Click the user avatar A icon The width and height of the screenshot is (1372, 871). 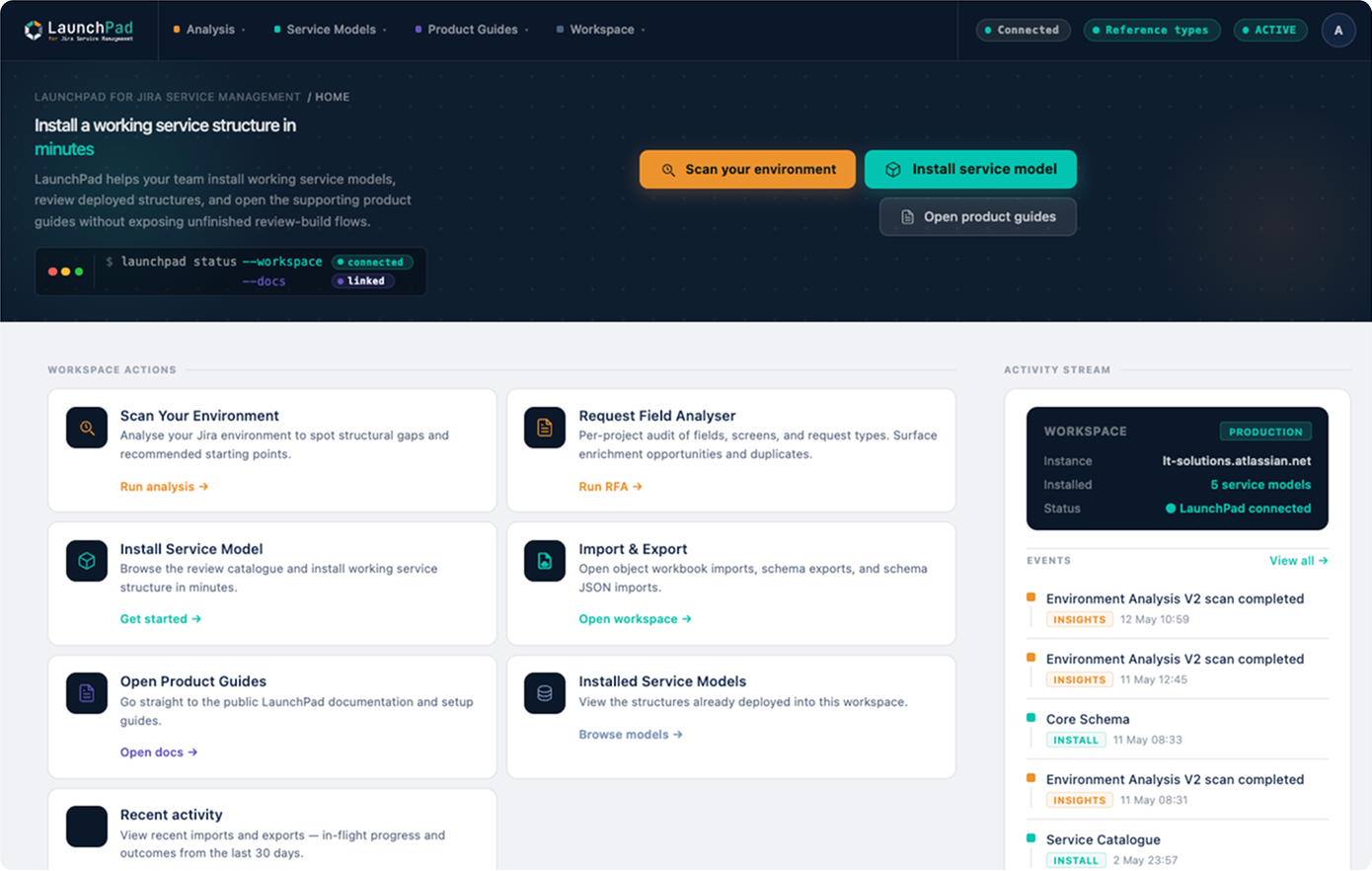[x=1338, y=30]
